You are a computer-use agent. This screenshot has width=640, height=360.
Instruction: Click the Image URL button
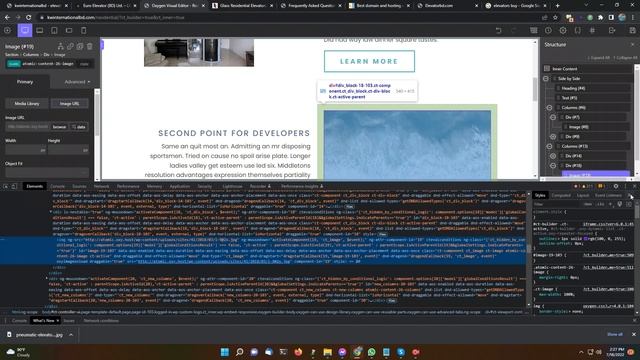point(70,104)
